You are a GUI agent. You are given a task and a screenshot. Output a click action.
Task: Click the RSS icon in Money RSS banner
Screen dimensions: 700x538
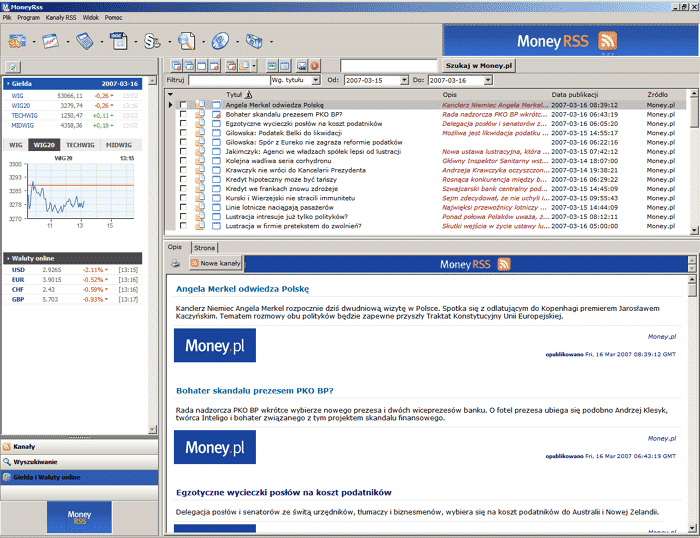coord(608,41)
